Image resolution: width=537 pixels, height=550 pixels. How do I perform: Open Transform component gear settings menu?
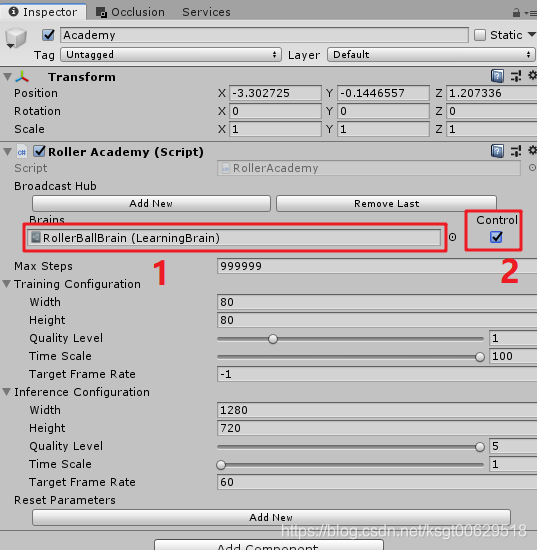pyautogui.click(x=532, y=75)
